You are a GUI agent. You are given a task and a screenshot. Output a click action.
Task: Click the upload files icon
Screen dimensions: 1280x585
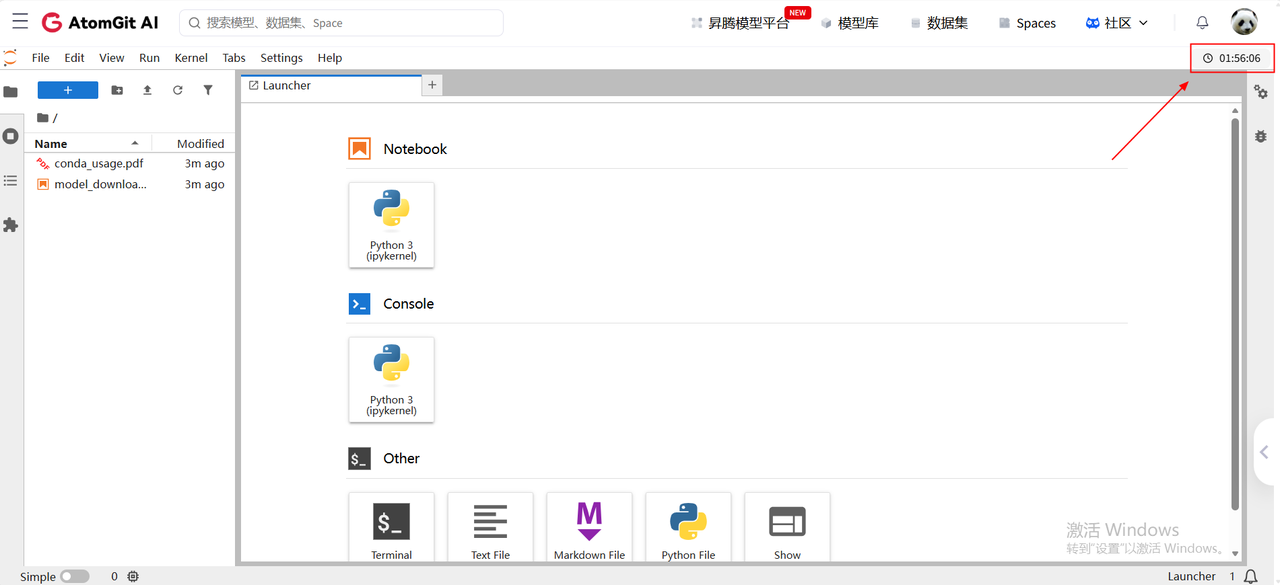[x=147, y=90]
